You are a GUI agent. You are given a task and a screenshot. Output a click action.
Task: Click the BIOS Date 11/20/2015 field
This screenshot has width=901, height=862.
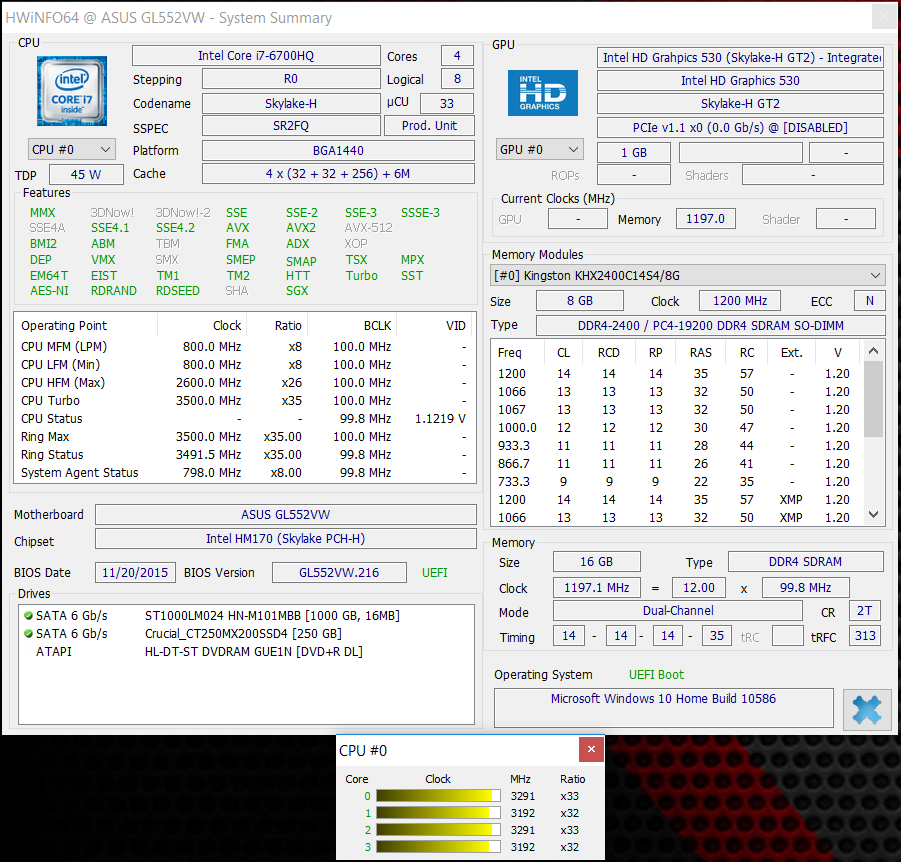[135, 572]
